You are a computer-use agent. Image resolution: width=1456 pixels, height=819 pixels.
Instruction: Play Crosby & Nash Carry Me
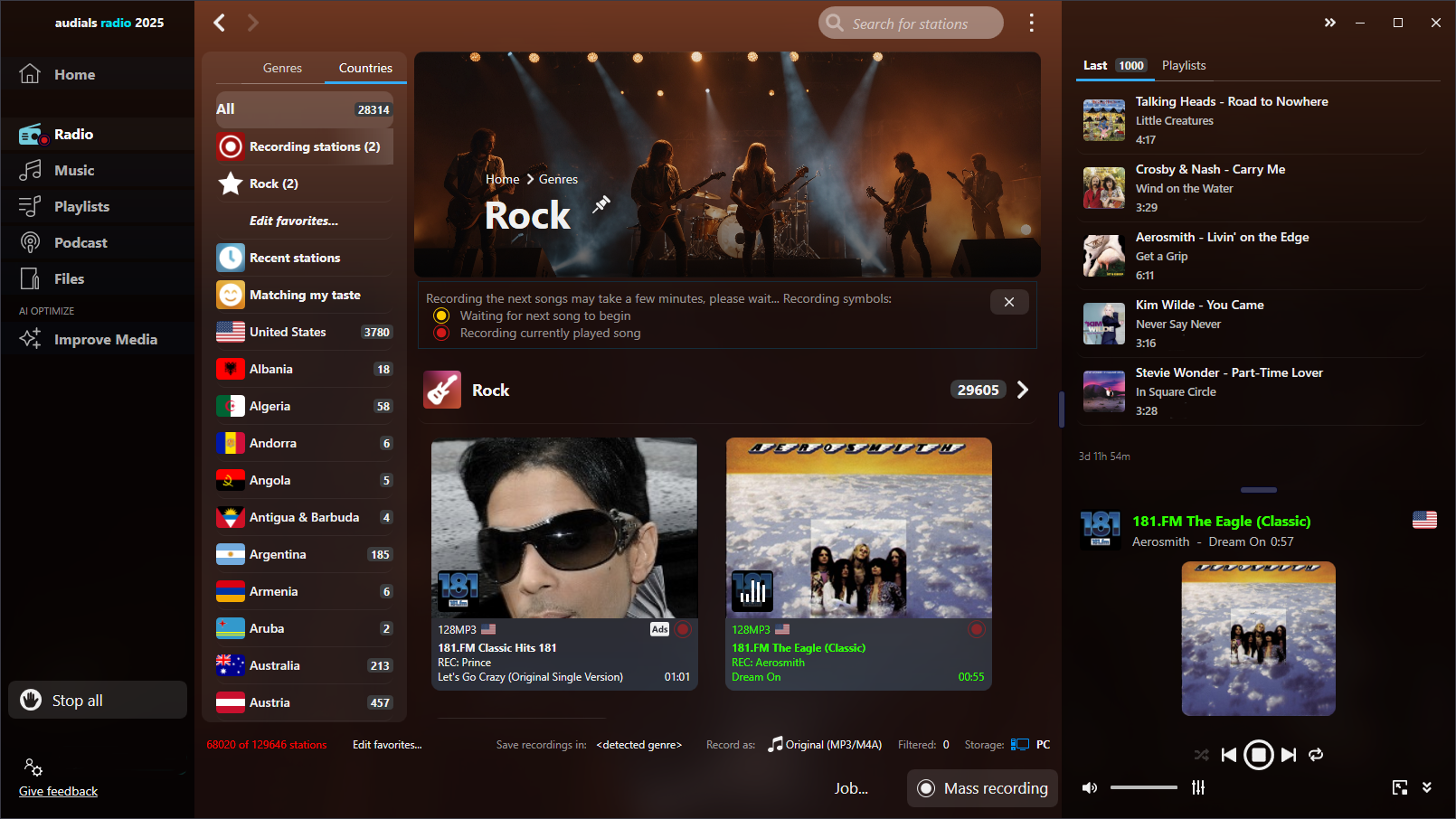1249,188
